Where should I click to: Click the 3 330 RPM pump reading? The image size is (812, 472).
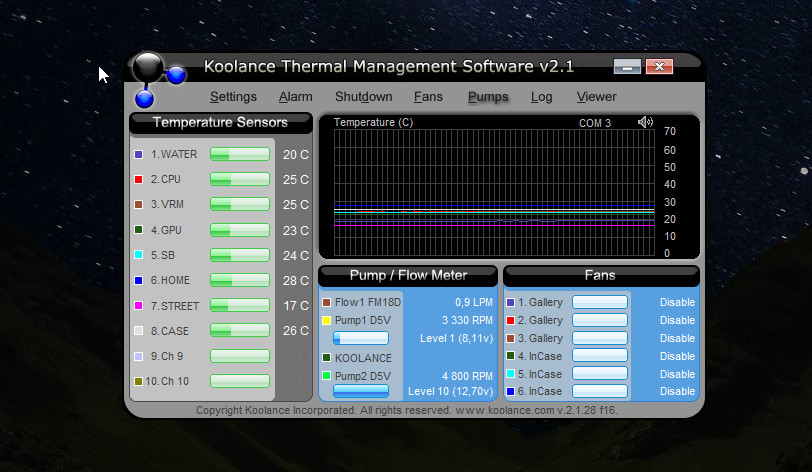point(467,320)
